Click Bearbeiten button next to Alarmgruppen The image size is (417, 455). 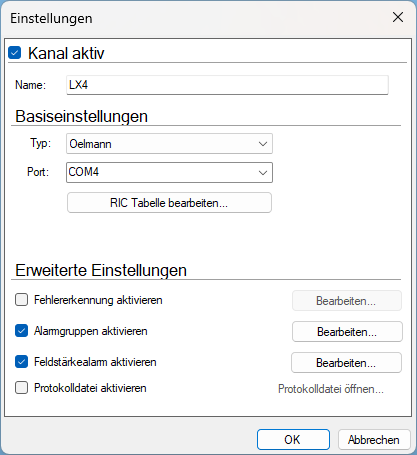point(347,332)
